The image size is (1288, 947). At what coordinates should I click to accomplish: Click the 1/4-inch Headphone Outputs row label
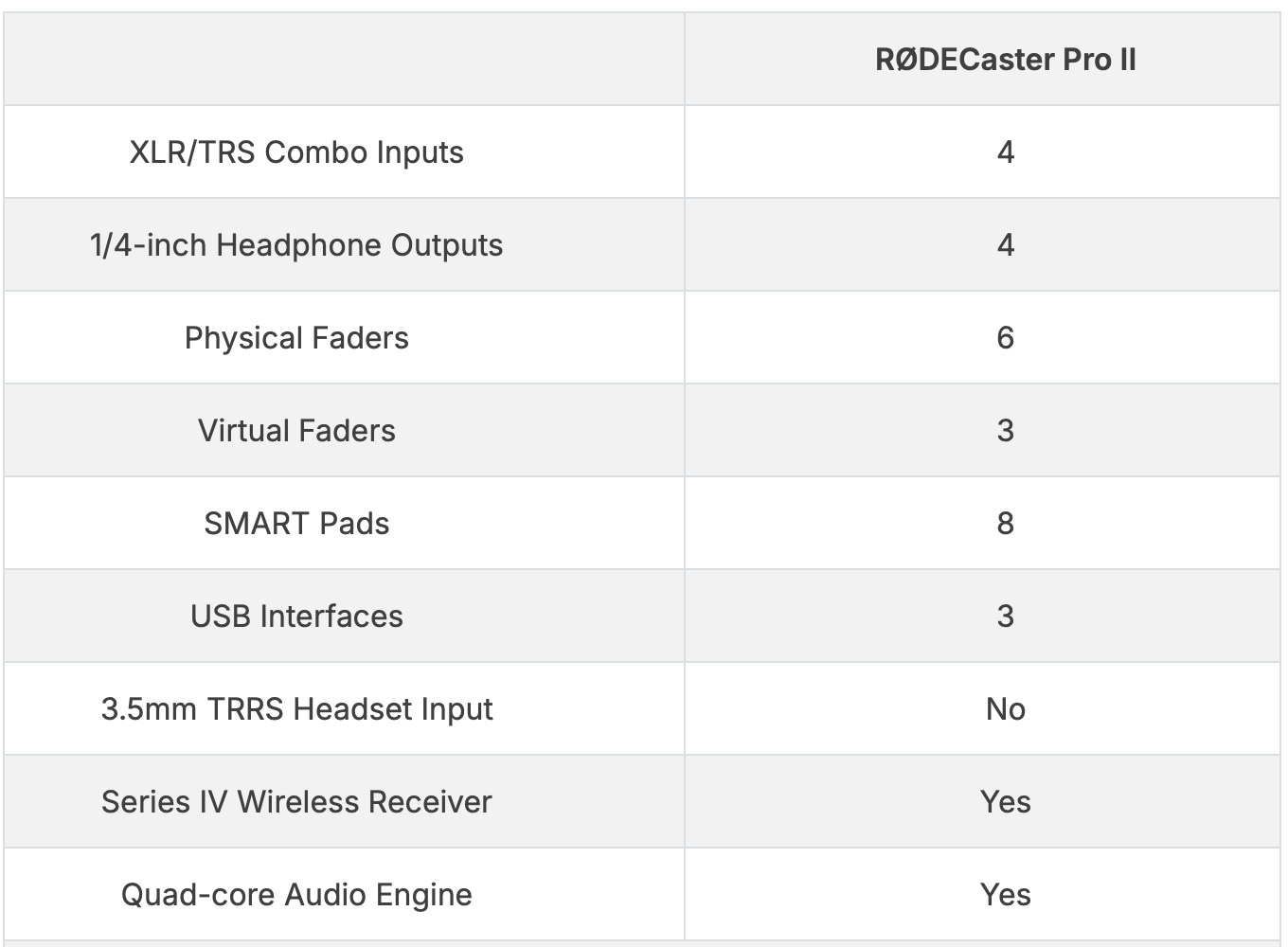pyautogui.click(x=296, y=245)
